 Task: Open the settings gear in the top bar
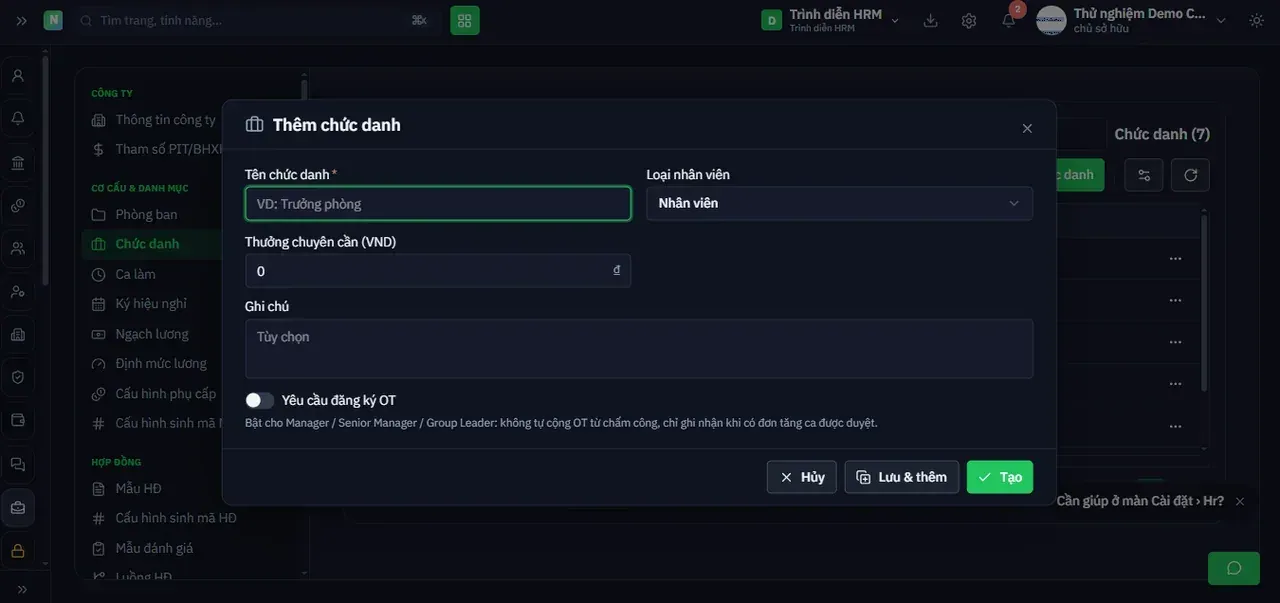(969, 20)
